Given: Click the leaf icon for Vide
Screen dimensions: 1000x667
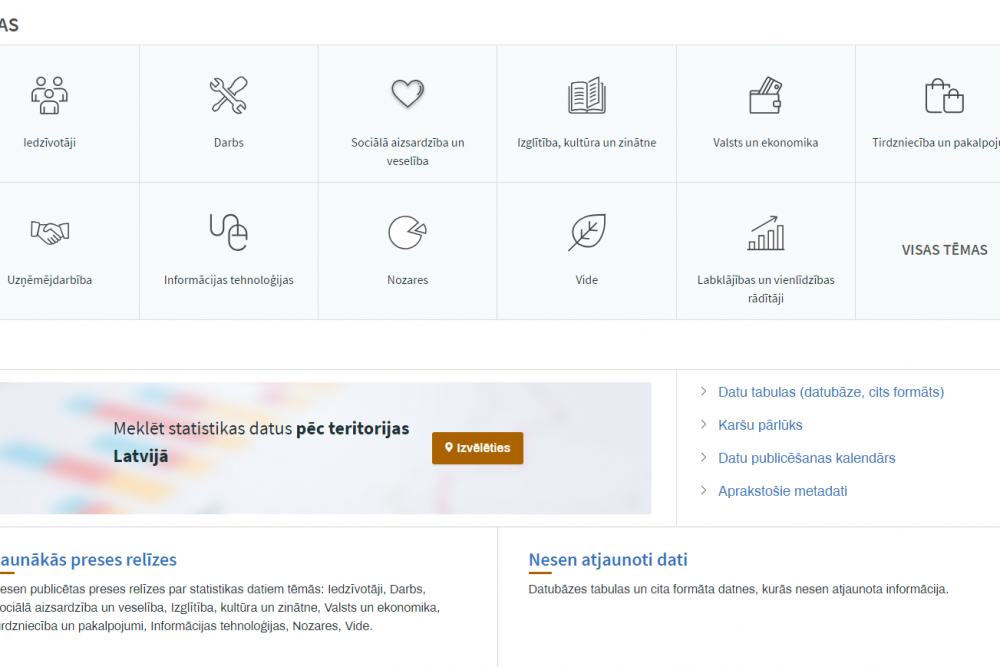Looking at the screenshot, I should pos(587,232).
